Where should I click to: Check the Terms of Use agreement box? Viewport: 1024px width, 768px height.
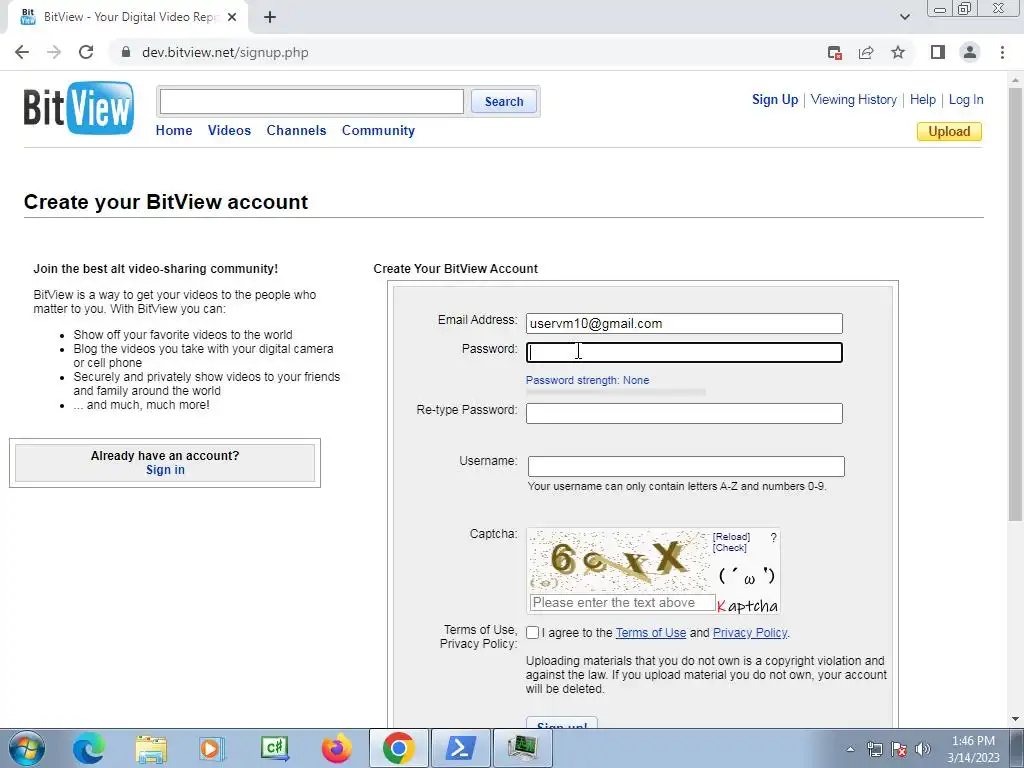532,632
